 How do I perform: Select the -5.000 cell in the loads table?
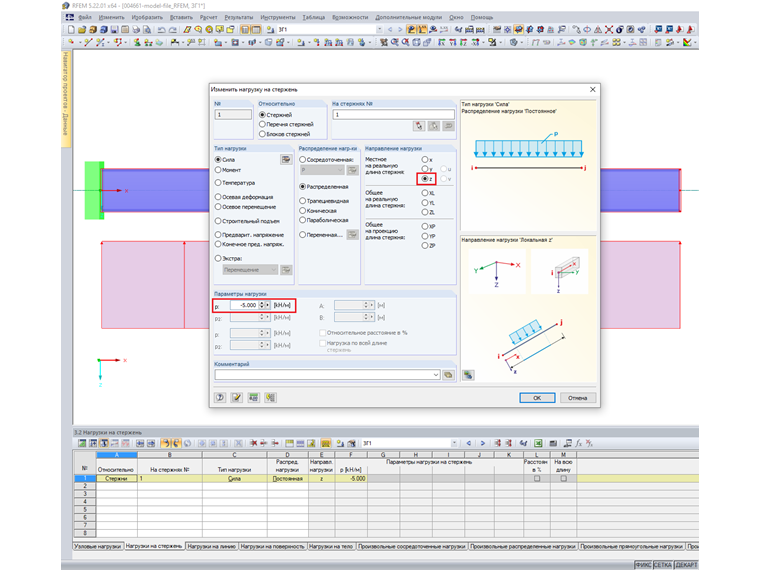(x=351, y=478)
